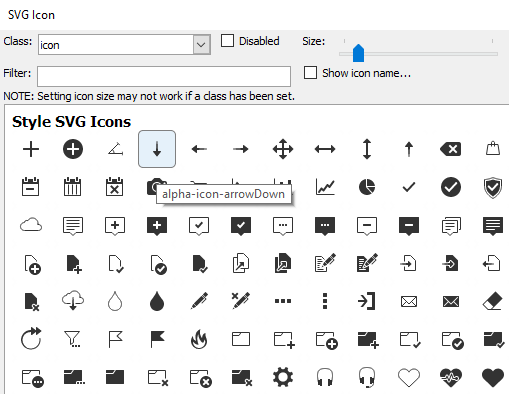Select the outline folder with circled plus
This screenshot has height=394, width=509.
coord(326,340)
